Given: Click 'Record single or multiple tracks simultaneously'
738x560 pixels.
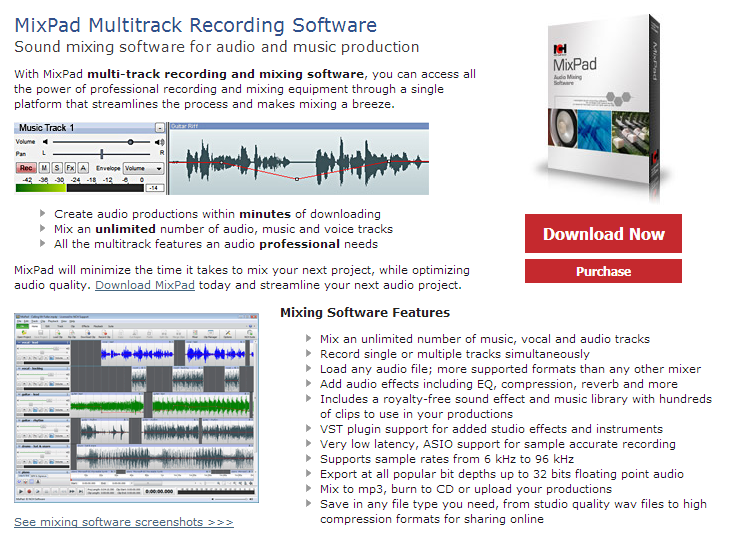Looking at the screenshot, I should [x=455, y=354].
